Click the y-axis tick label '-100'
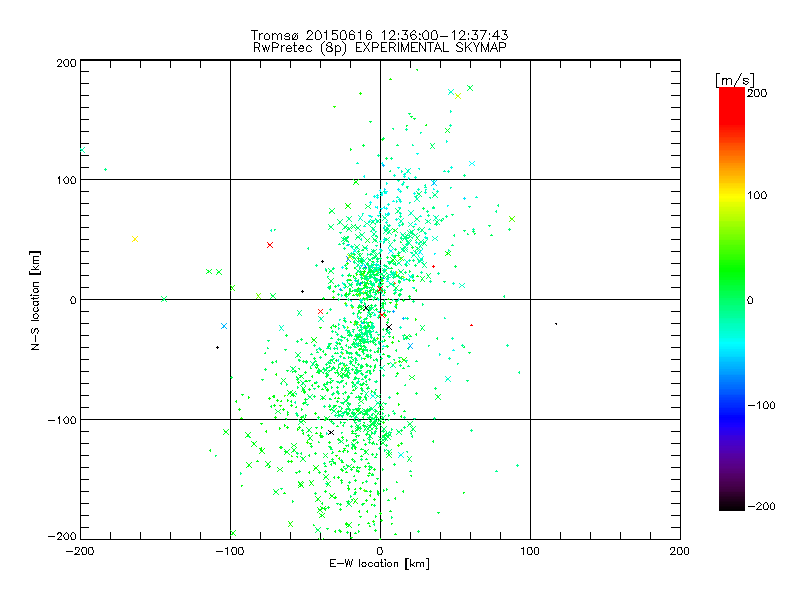Viewport: 800px width, 600px height. click(62, 420)
